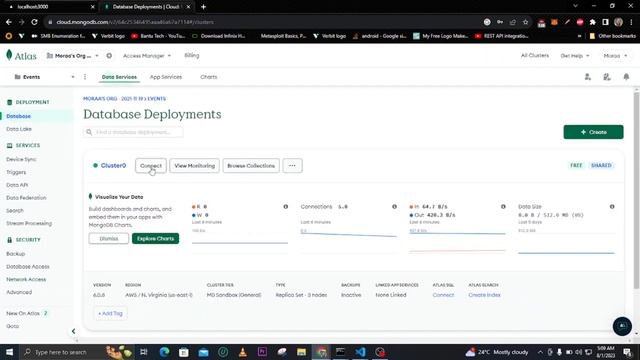The image size is (640, 360).
Task: Switch to the Data Services tab
Action: [x=119, y=77]
